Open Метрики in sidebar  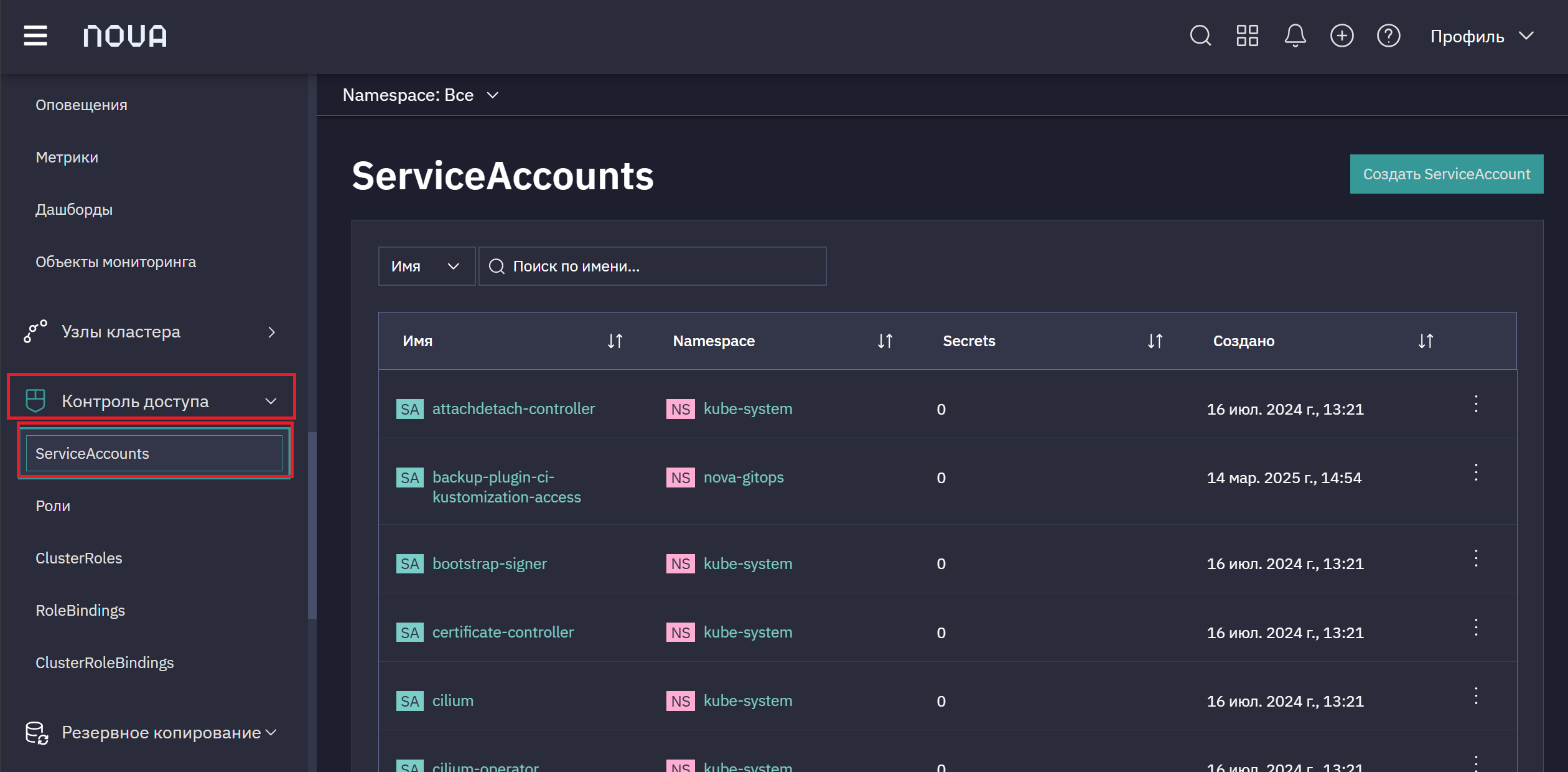pyautogui.click(x=67, y=158)
